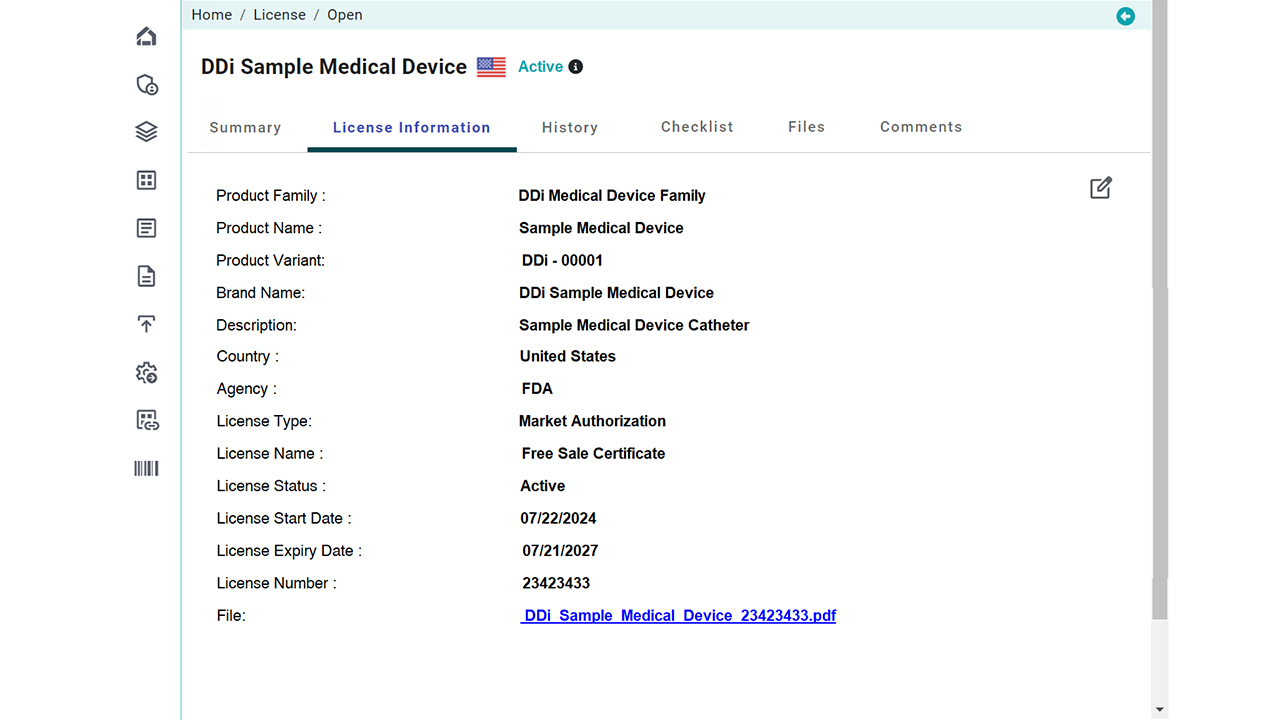The image size is (1280, 720).
Task: Open the document file sidebar icon
Action: click(x=146, y=276)
